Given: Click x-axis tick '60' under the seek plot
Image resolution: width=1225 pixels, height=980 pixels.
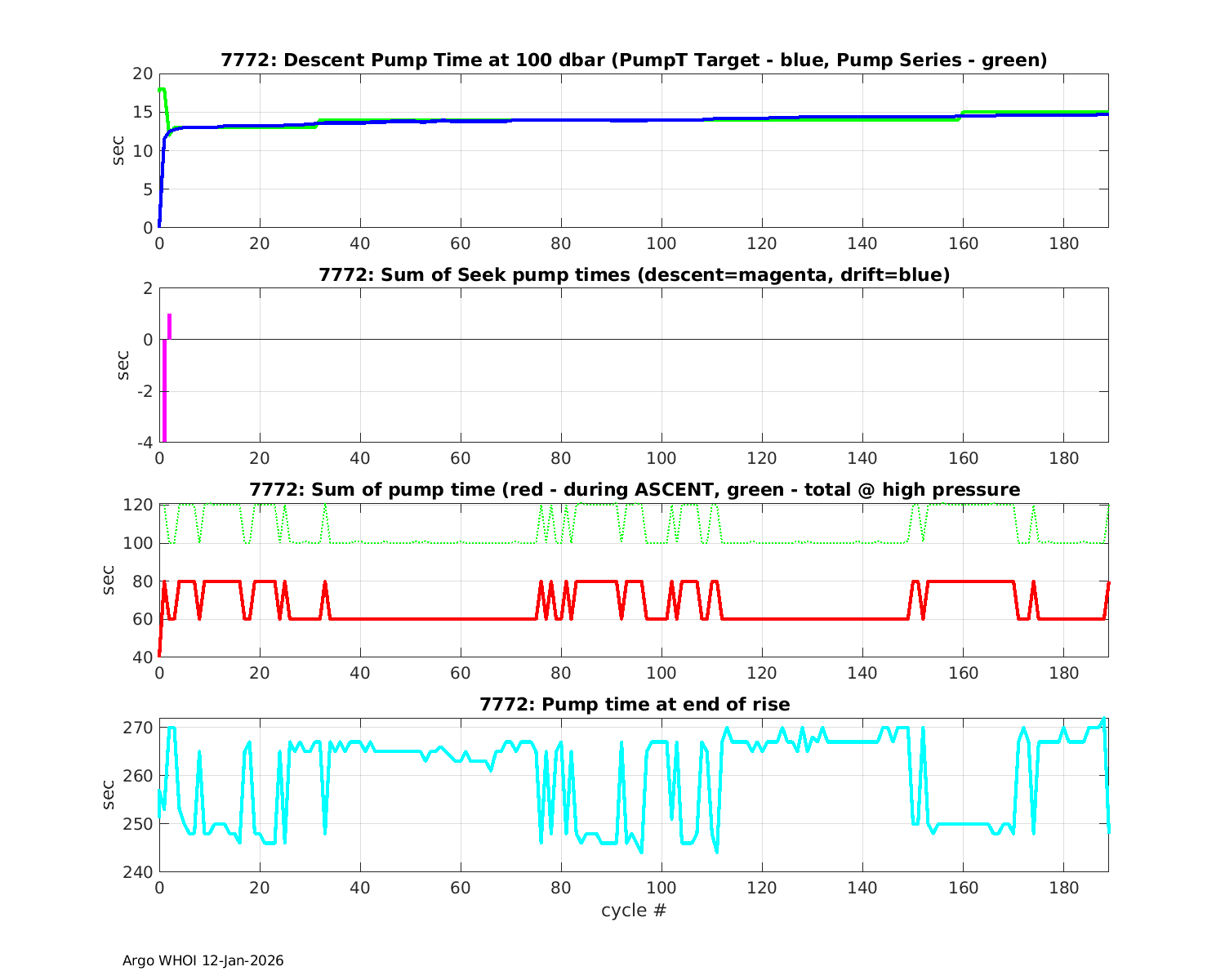Looking at the screenshot, I should click(x=461, y=459).
